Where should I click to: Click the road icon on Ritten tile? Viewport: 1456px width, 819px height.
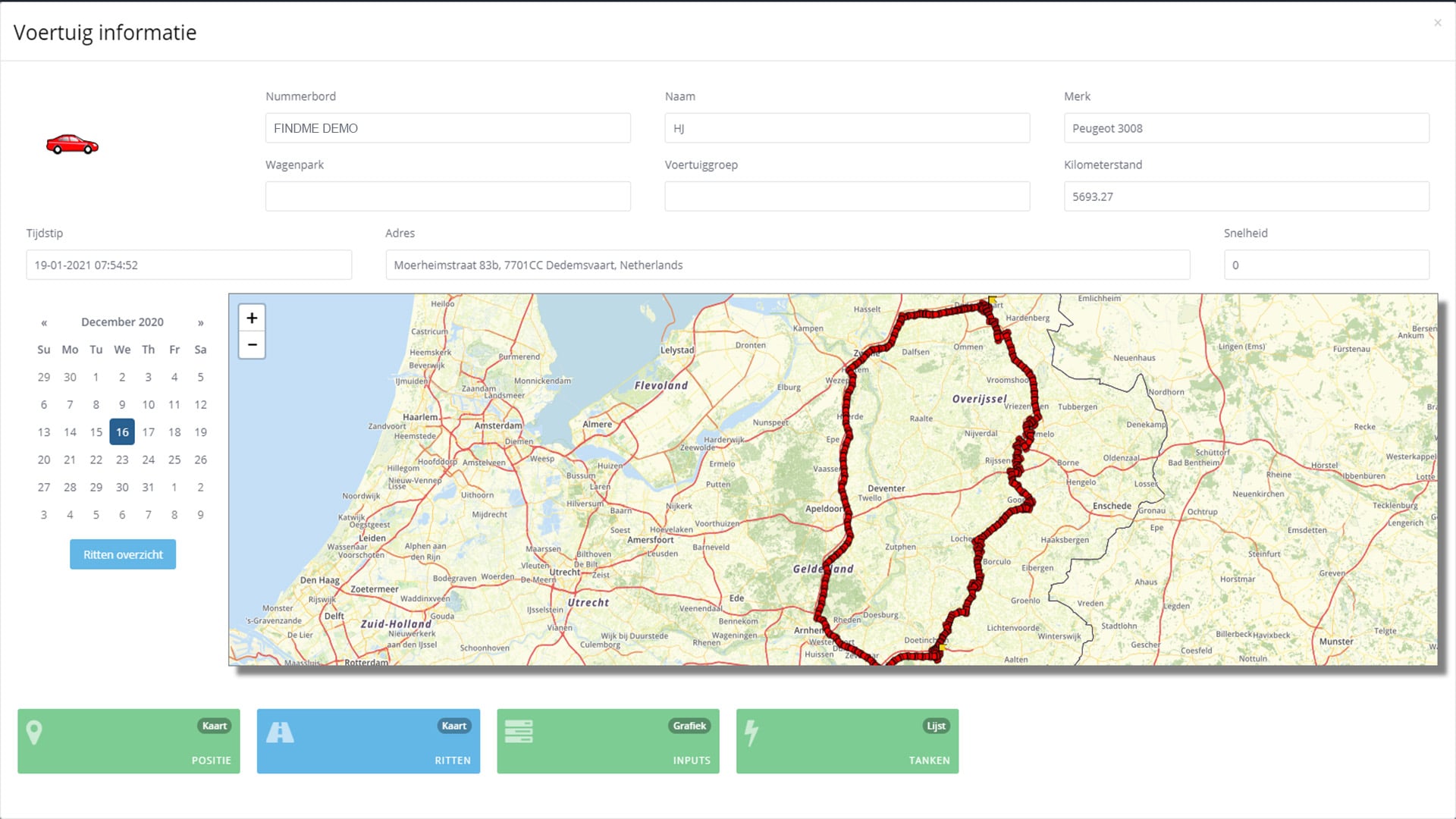[x=280, y=733]
